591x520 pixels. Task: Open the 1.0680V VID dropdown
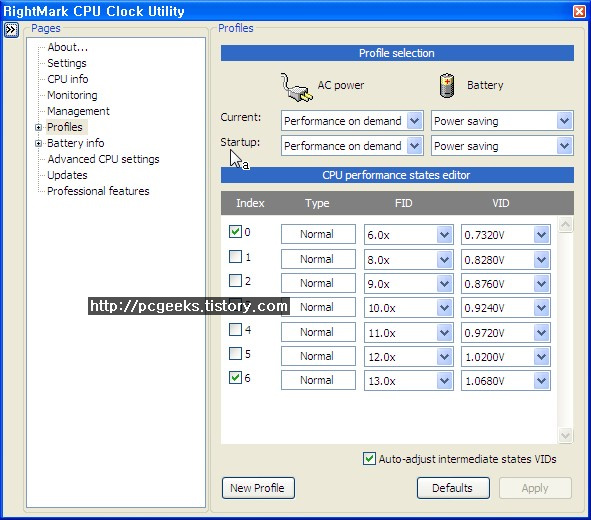pos(542,381)
